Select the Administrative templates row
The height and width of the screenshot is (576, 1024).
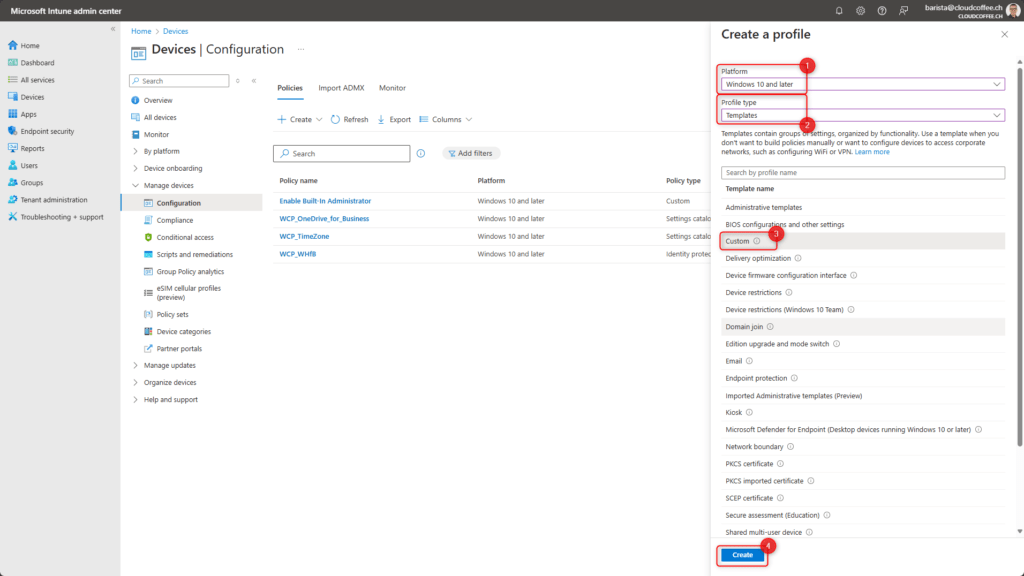tap(862, 207)
